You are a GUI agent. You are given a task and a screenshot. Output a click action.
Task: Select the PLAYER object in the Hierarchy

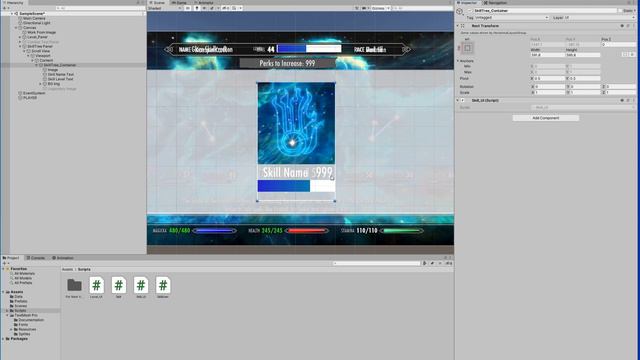28,98
